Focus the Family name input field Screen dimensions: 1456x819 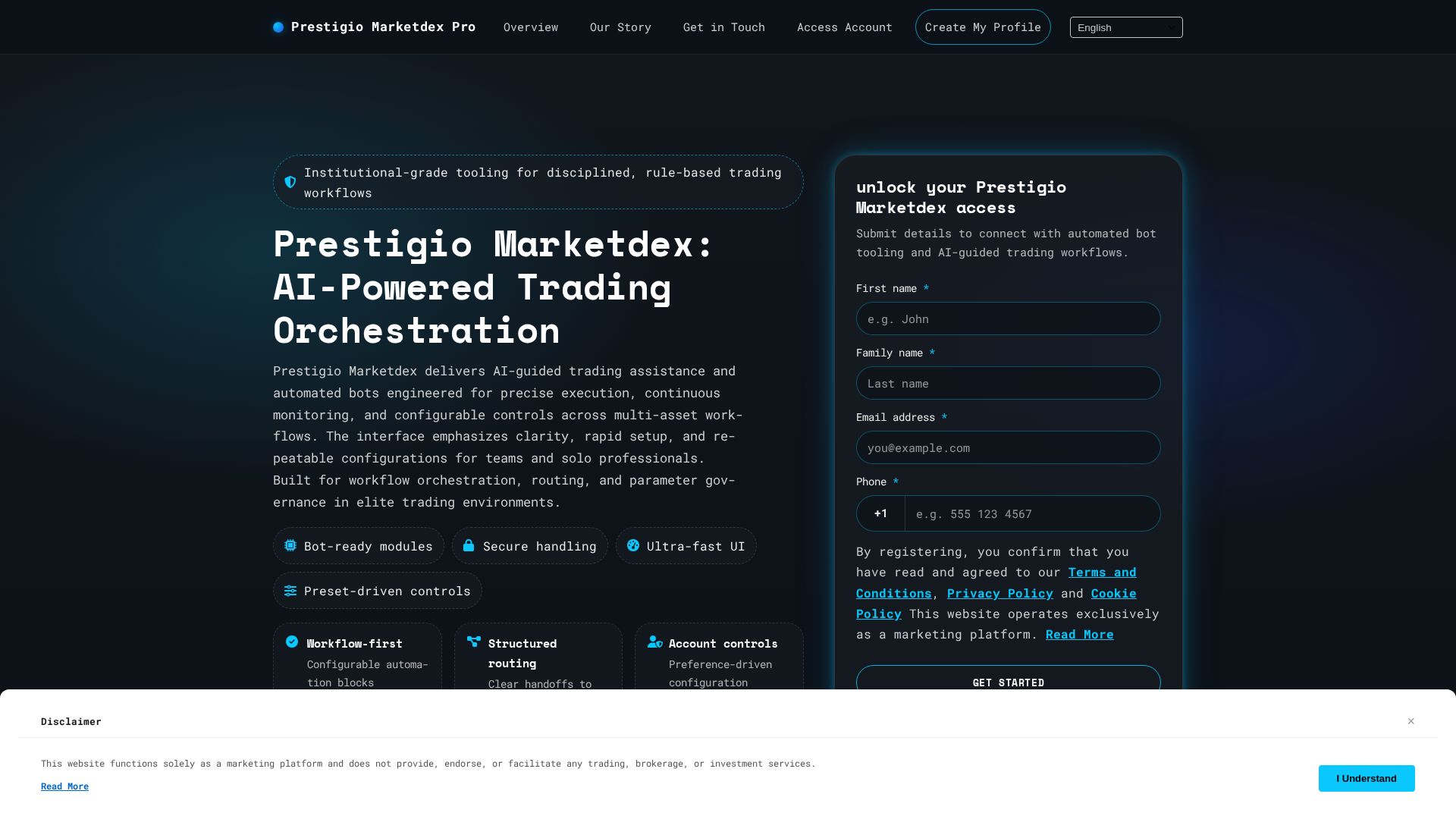(1009, 383)
